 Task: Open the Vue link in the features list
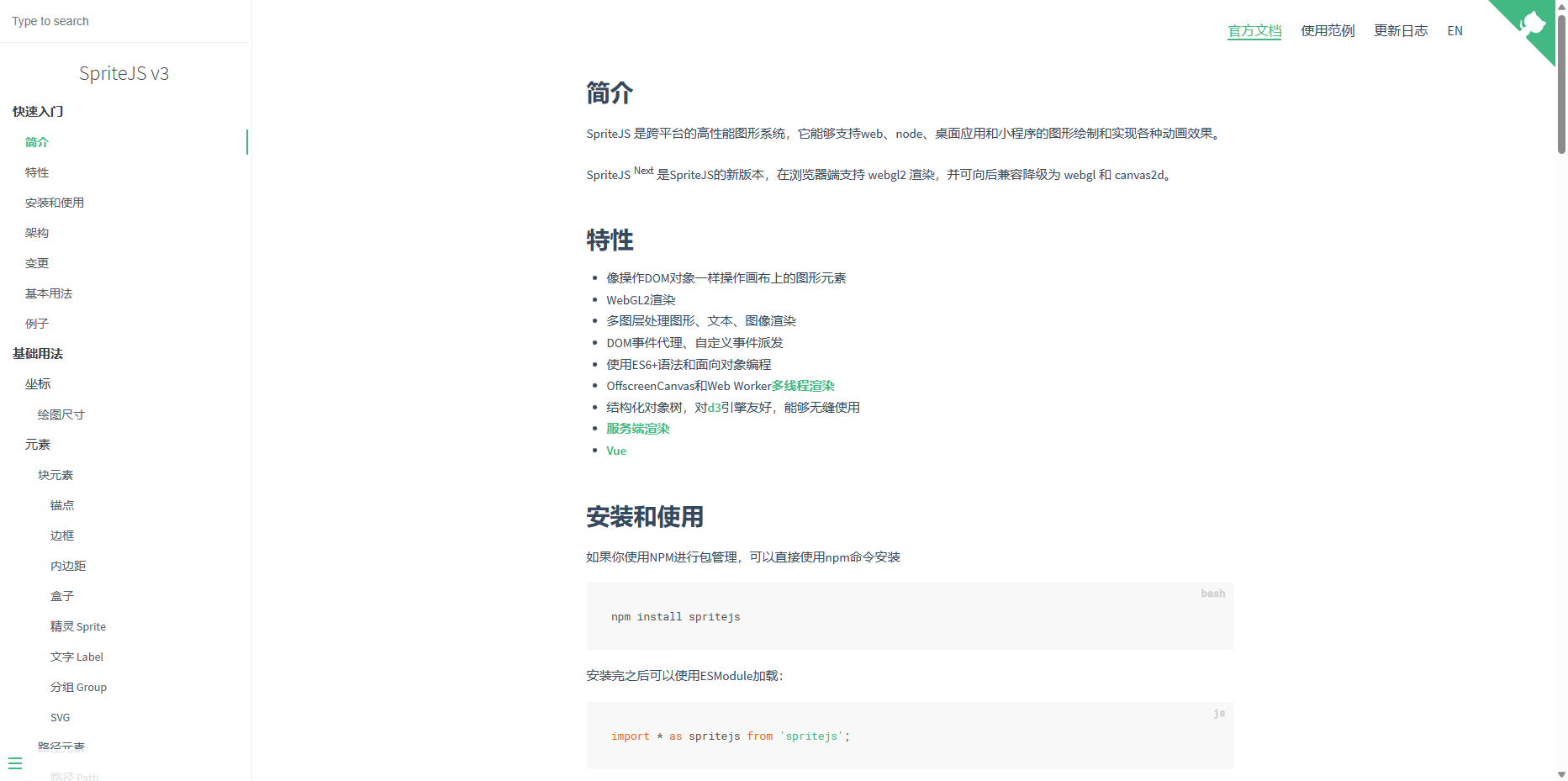pyautogui.click(x=616, y=450)
